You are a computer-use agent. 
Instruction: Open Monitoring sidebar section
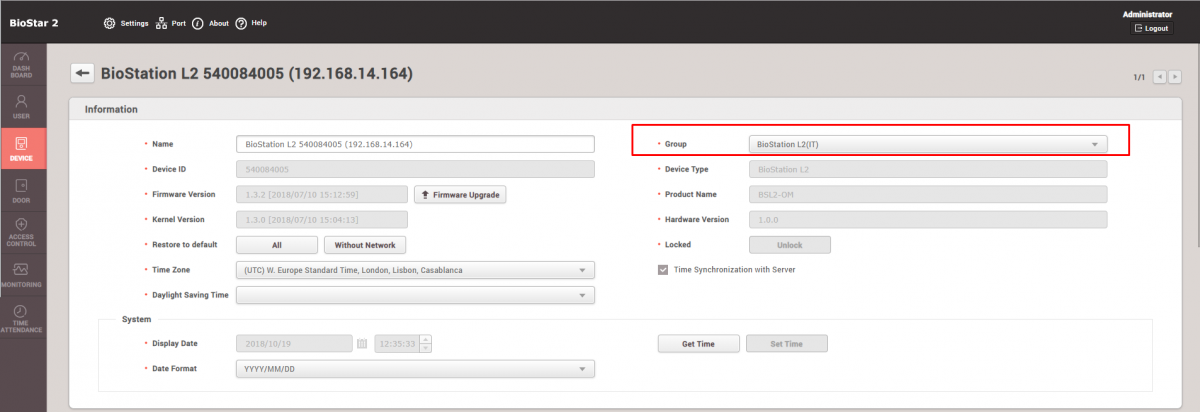21,275
